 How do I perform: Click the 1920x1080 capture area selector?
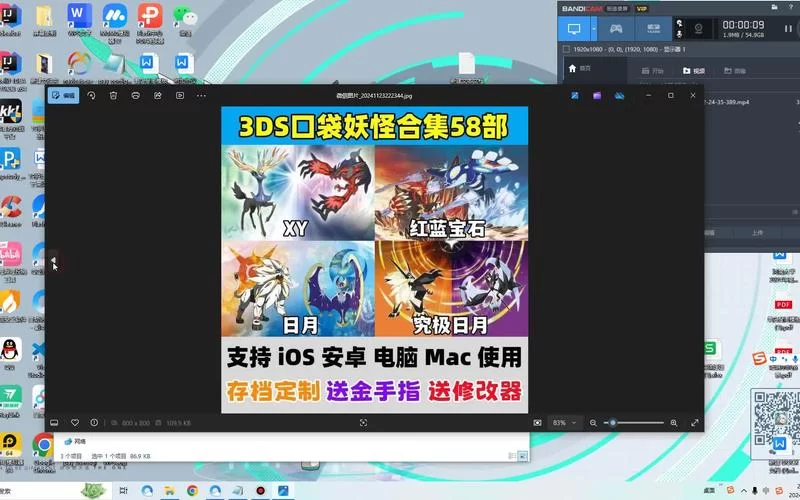point(625,49)
